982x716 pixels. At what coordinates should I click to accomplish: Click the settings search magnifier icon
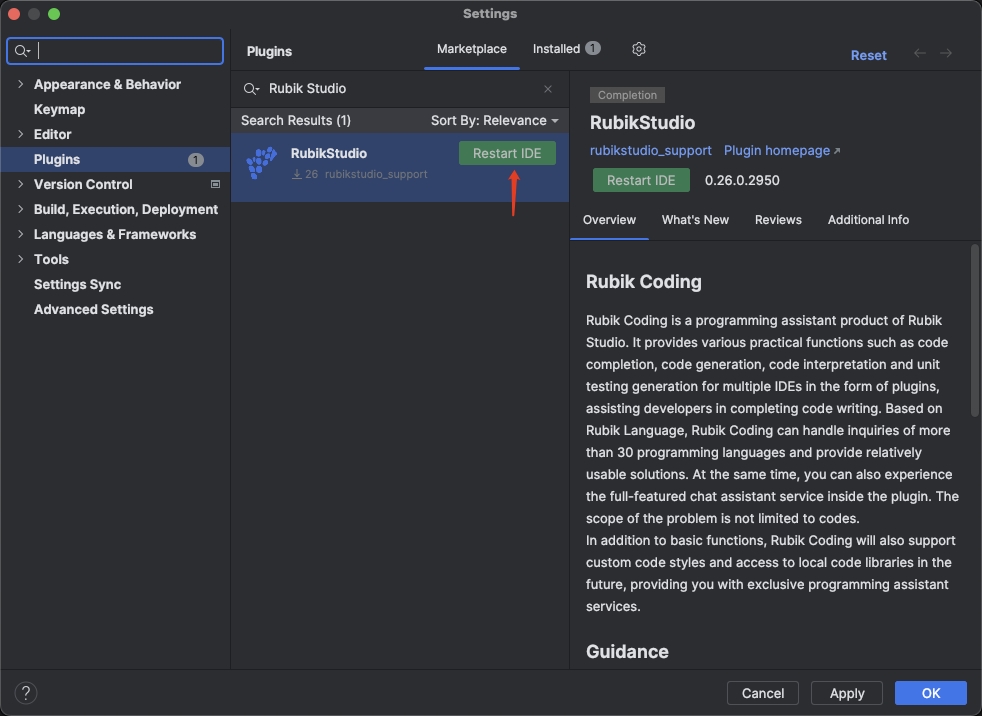[22, 51]
